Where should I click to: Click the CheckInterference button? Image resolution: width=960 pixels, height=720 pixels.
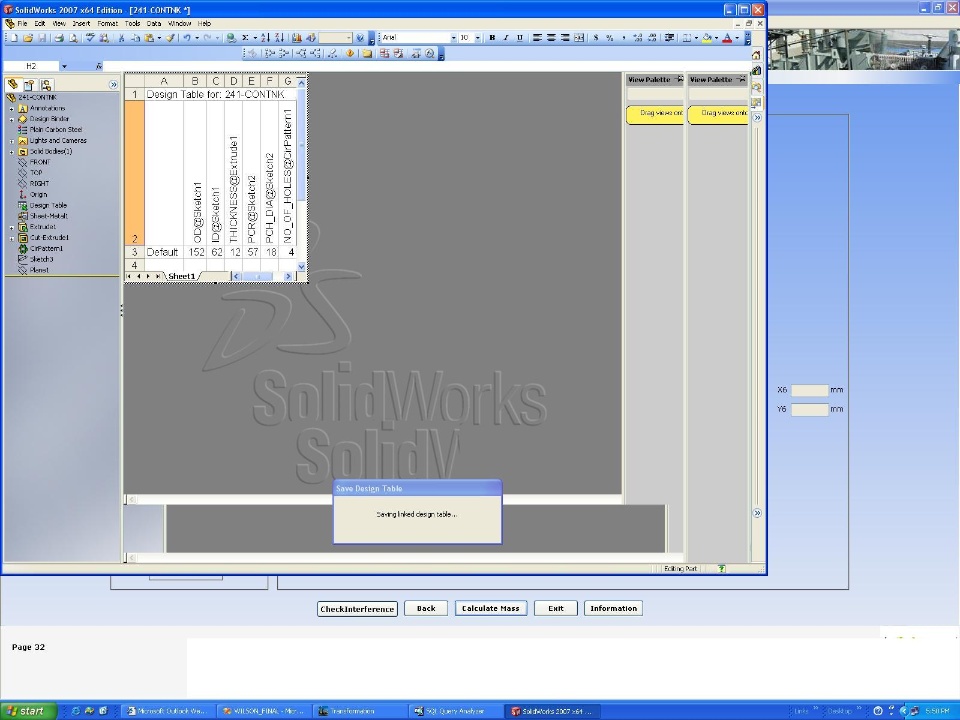358,609
